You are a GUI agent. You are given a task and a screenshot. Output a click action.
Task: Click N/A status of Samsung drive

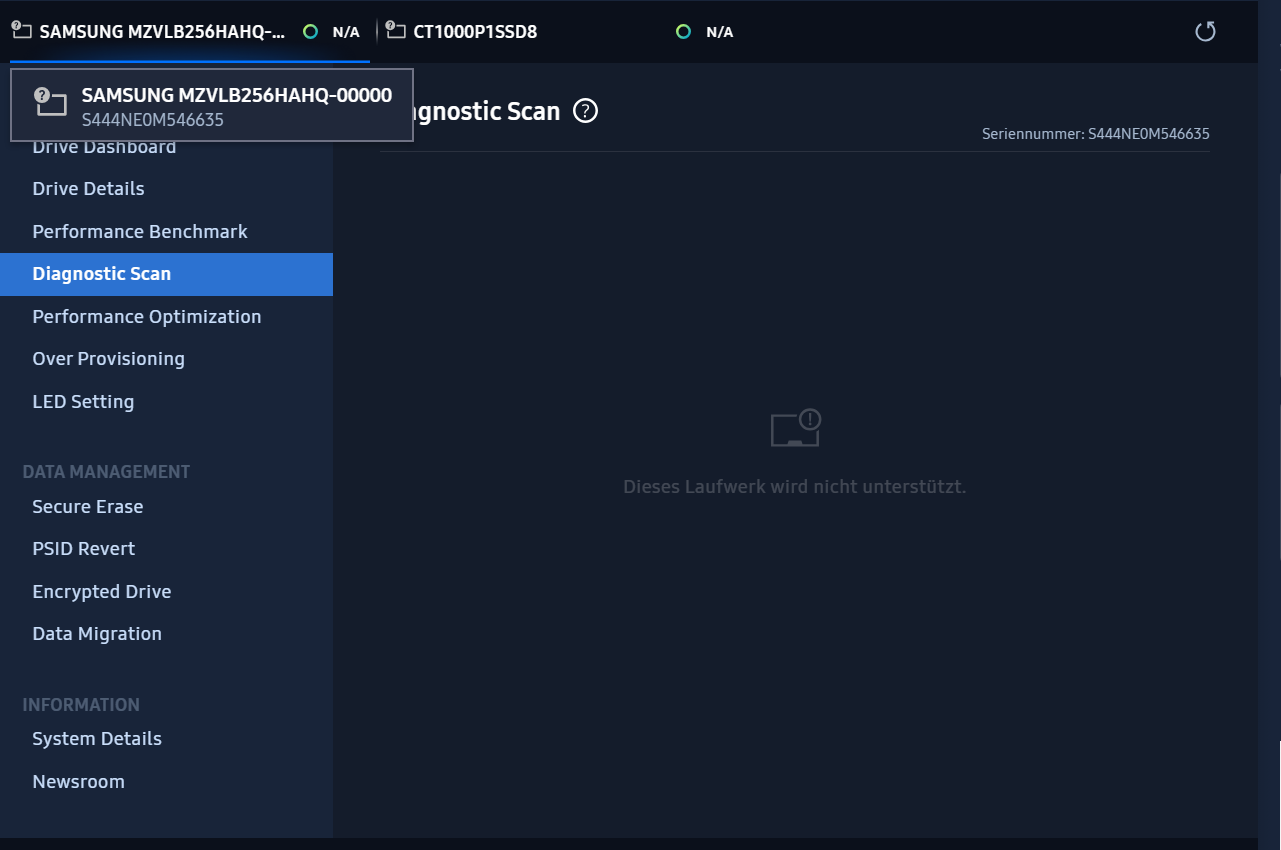346,32
